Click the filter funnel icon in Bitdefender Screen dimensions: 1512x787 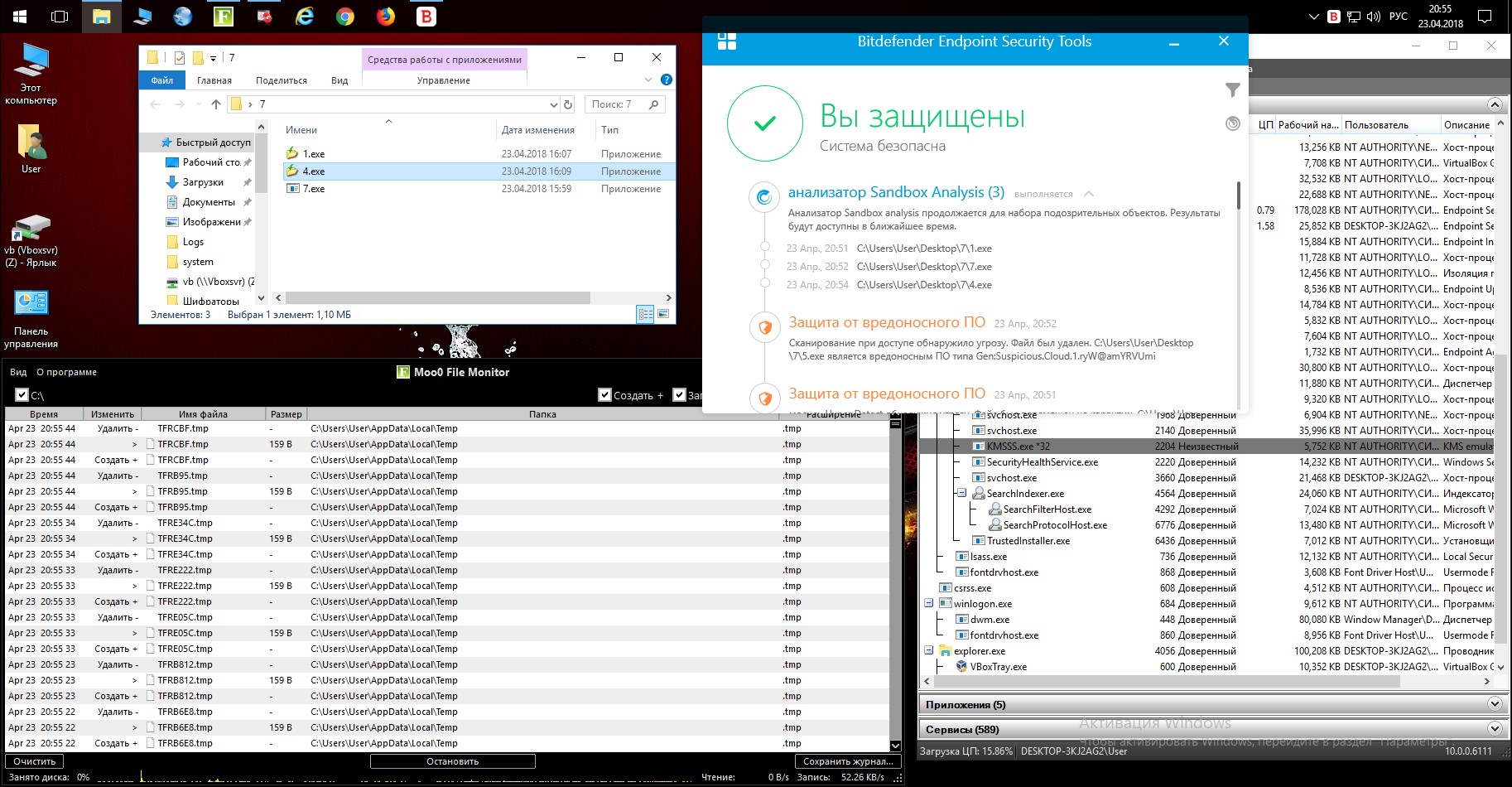1233,89
